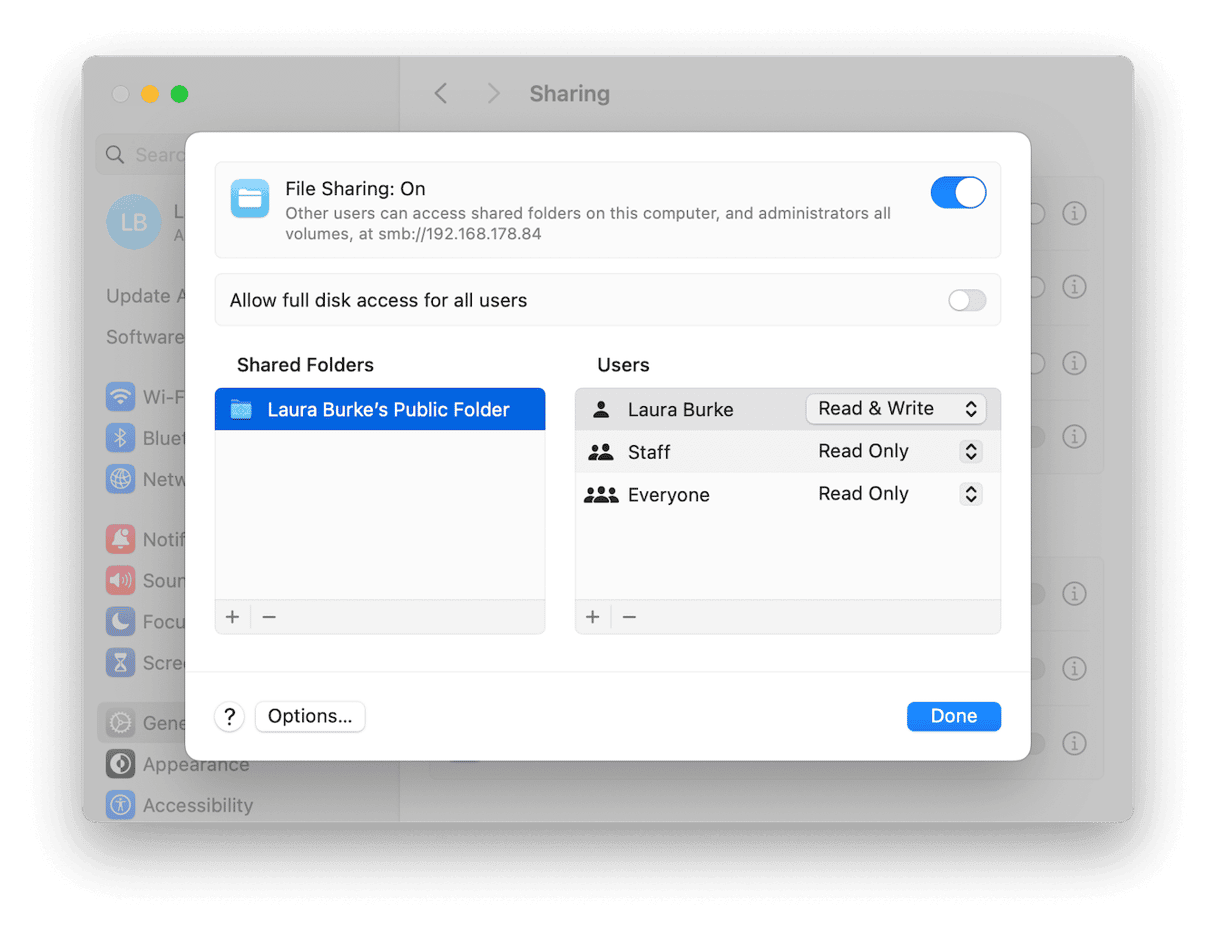Image resolution: width=1216 pixels, height=931 pixels.
Task: Select General from the sidebar
Action: (x=120, y=722)
